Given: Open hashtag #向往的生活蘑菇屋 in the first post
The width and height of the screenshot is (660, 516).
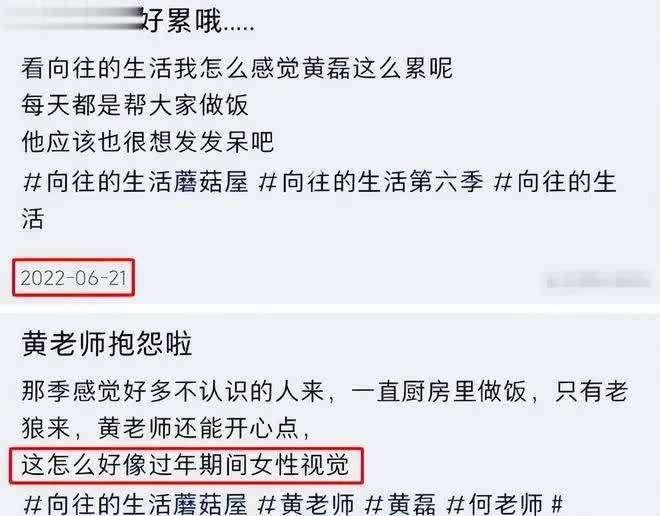Looking at the screenshot, I should pyautogui.click(x=135, y=182).
